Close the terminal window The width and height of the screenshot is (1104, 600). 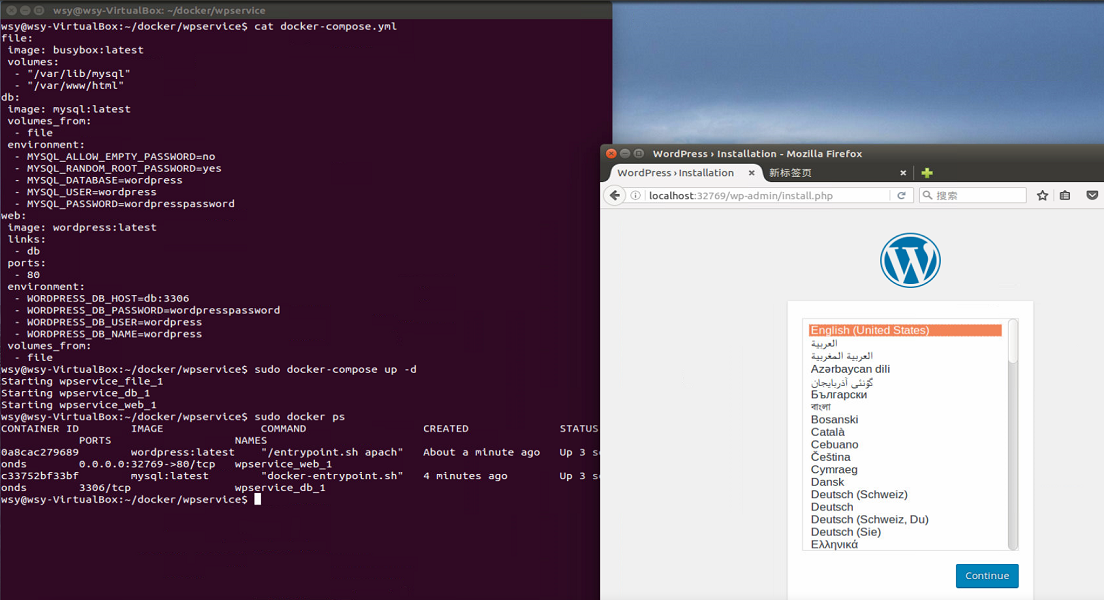click(11, 11)
